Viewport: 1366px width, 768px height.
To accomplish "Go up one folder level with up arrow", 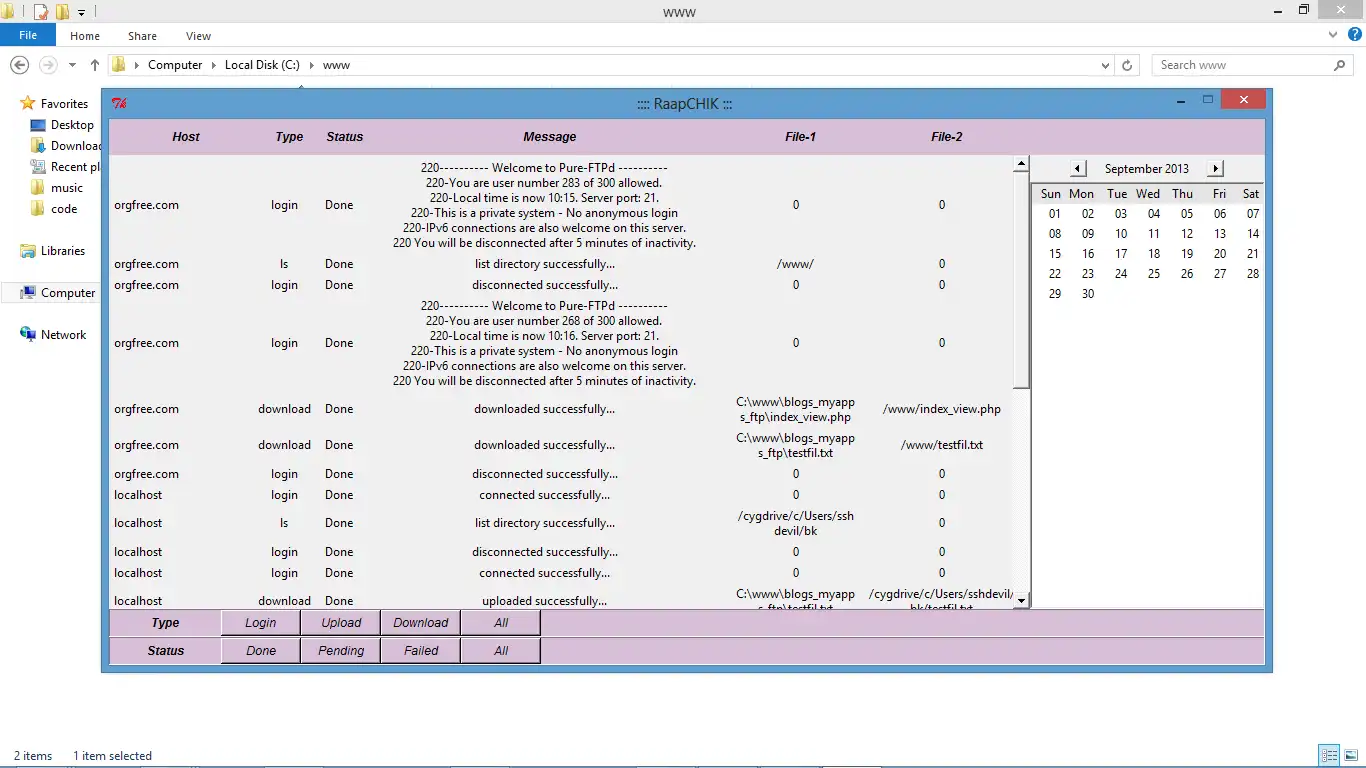I will tap(95, 65).
